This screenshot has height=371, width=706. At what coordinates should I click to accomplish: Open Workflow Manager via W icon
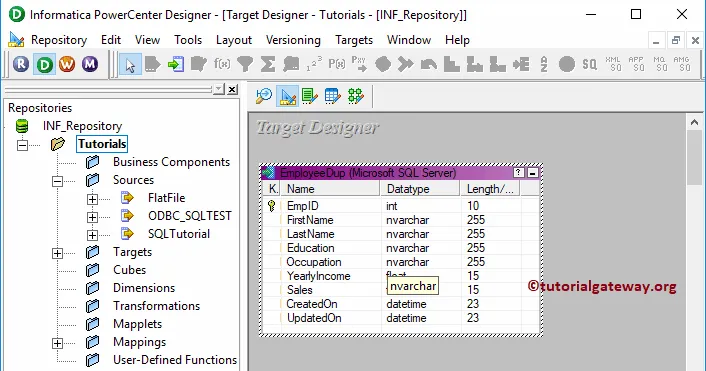pos(67,64)
